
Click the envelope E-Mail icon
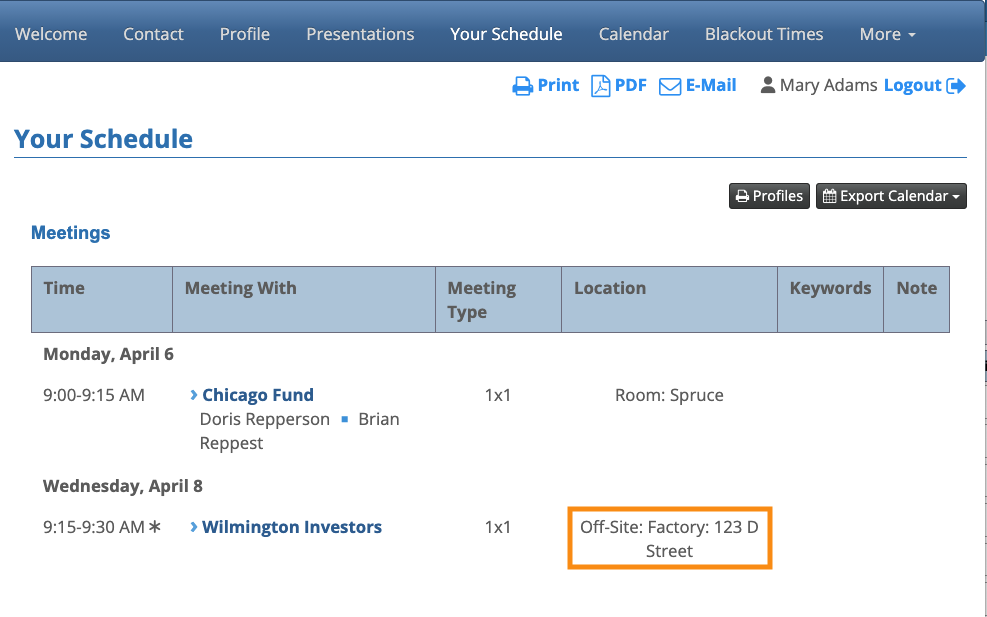pos(669,86)
